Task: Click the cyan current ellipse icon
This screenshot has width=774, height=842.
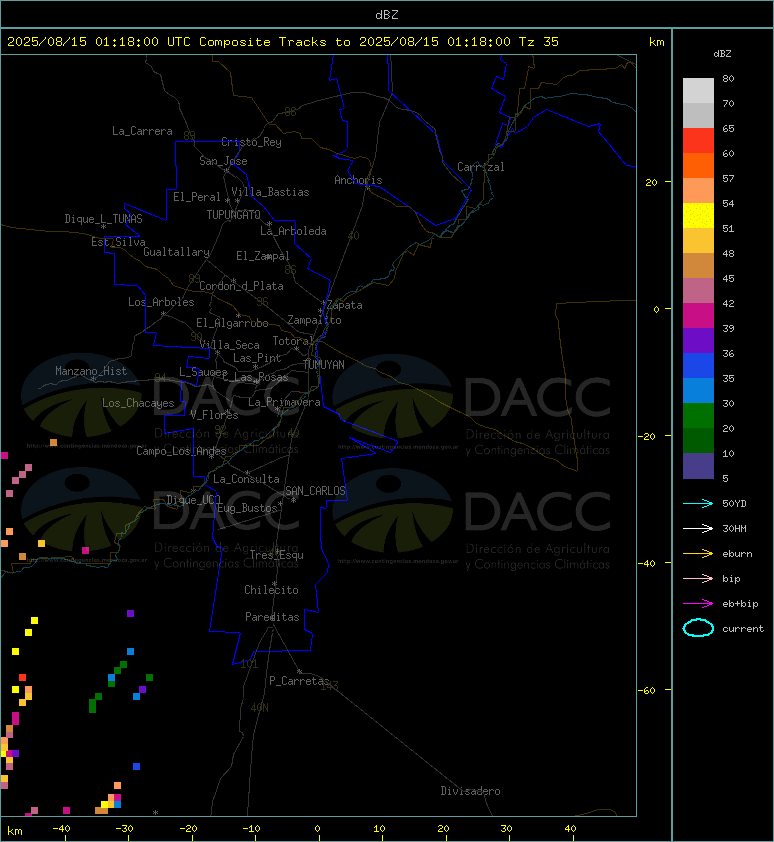Action: click(698, 628)
